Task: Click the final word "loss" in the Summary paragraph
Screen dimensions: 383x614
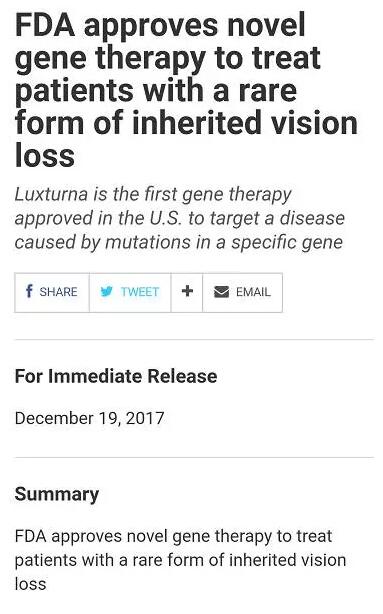Action: point(31,584)
